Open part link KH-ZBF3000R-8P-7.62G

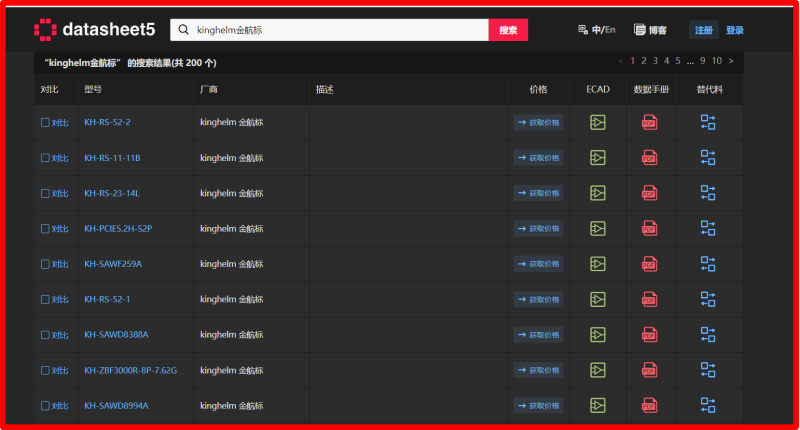pyautogui.click(x=131, y=370)
